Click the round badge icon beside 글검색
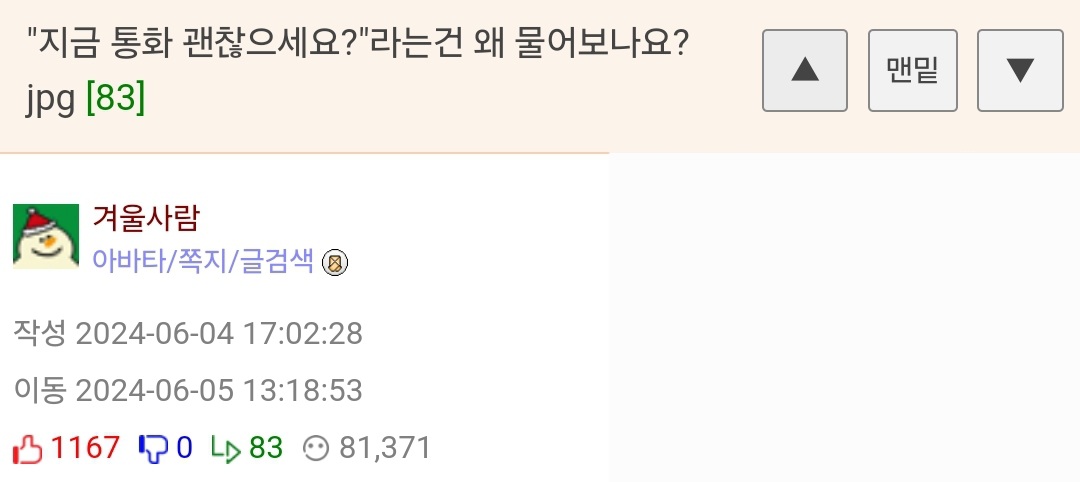 pos(335,263)
